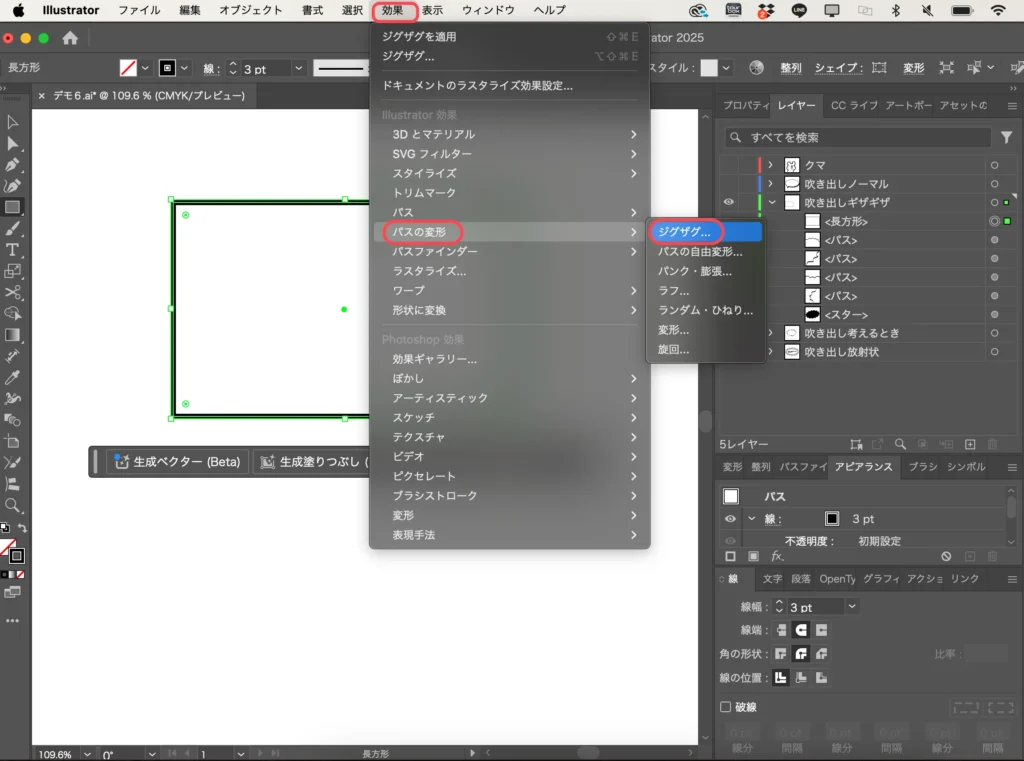The image size is (1024, 761).
Task: Collapse the 吹き出しギザギザ layer
Action: click(771, 202)
